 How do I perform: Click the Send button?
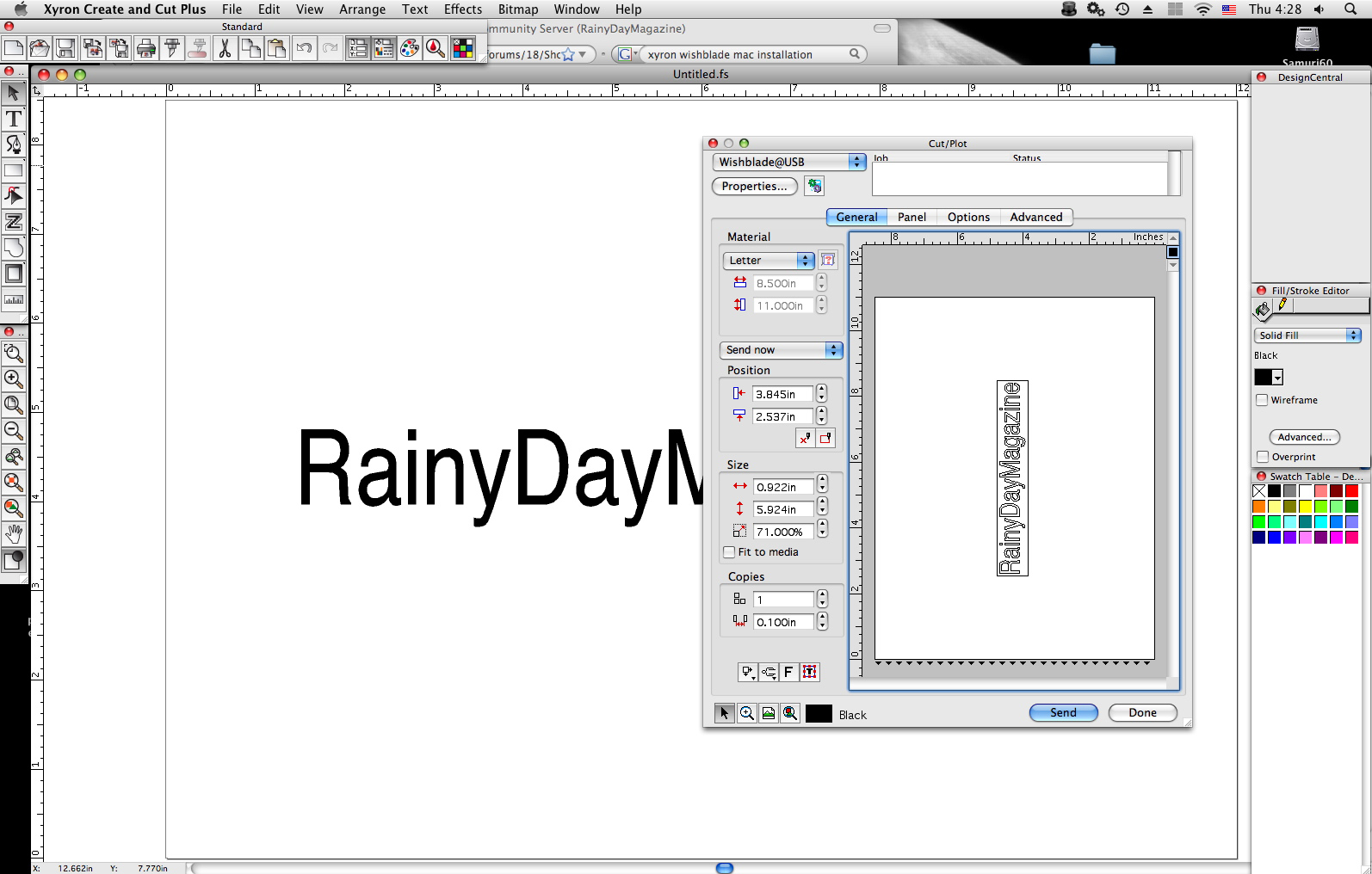click(1063, 712)
